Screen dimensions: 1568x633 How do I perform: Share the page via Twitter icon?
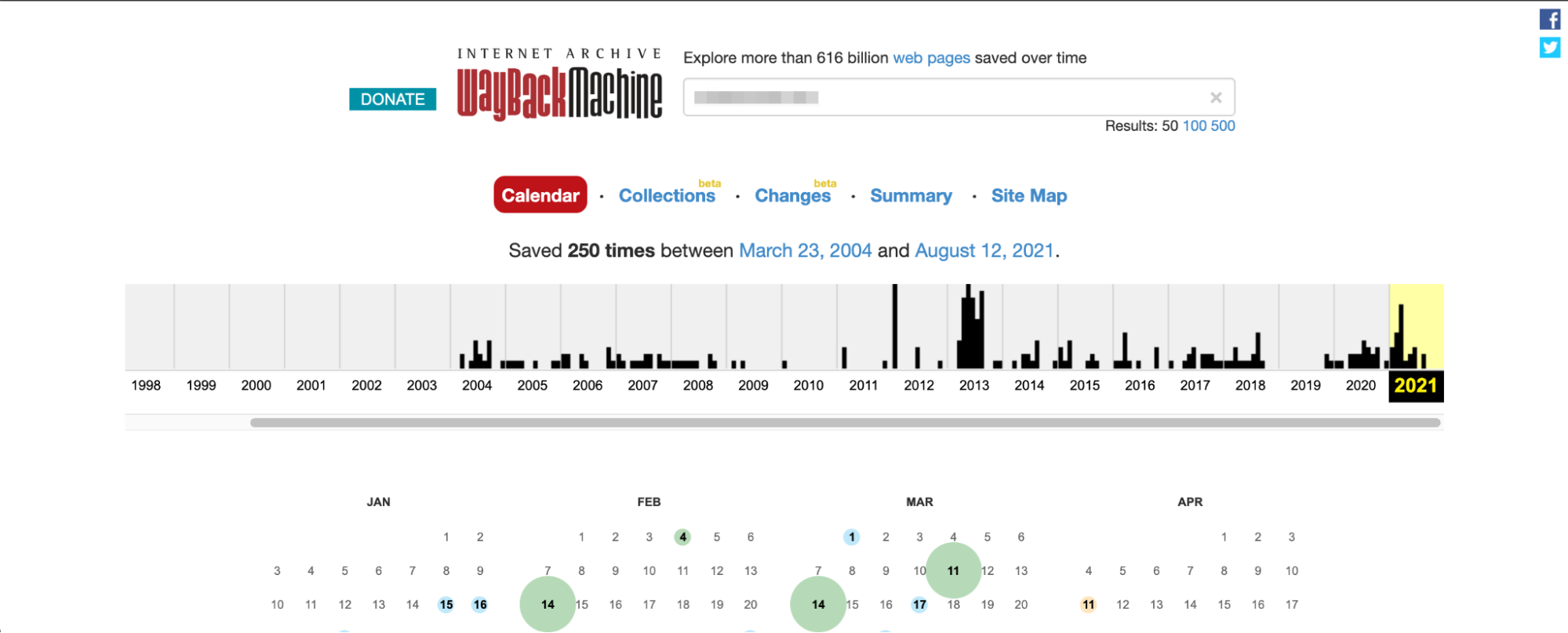(1550, 48)
